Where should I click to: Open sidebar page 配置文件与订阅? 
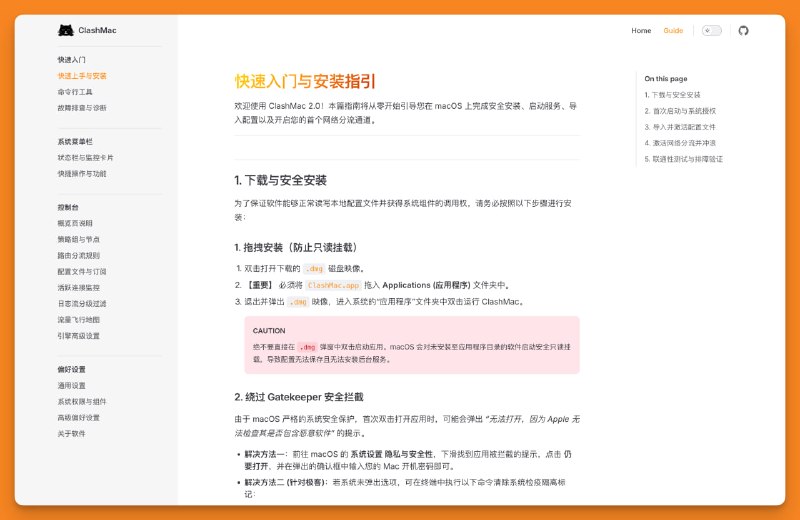pyautogui.click(x=82, y=271)
